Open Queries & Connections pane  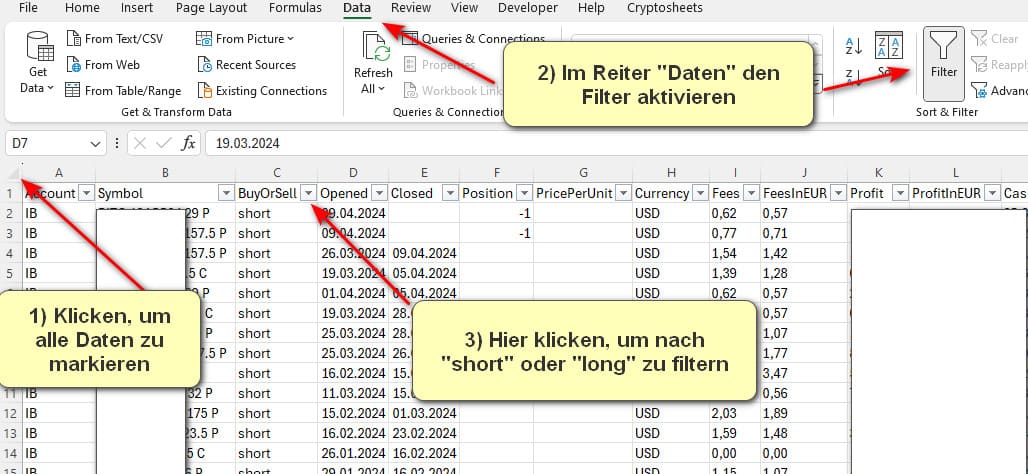tap(475, 39)
